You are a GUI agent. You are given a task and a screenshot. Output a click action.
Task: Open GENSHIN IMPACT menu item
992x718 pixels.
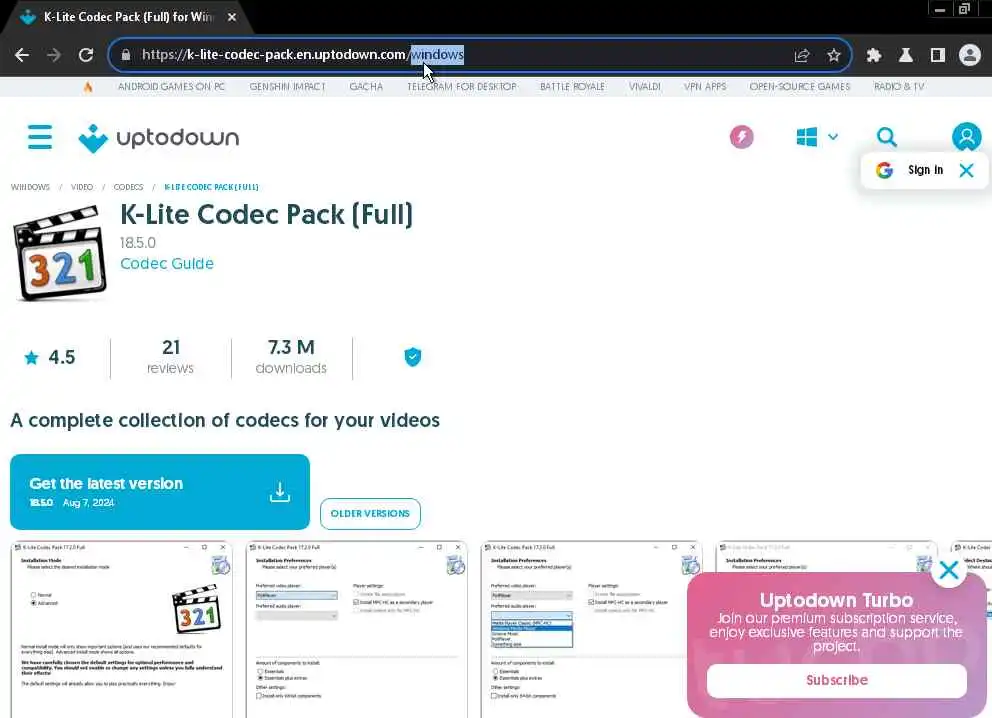point(287,87)
